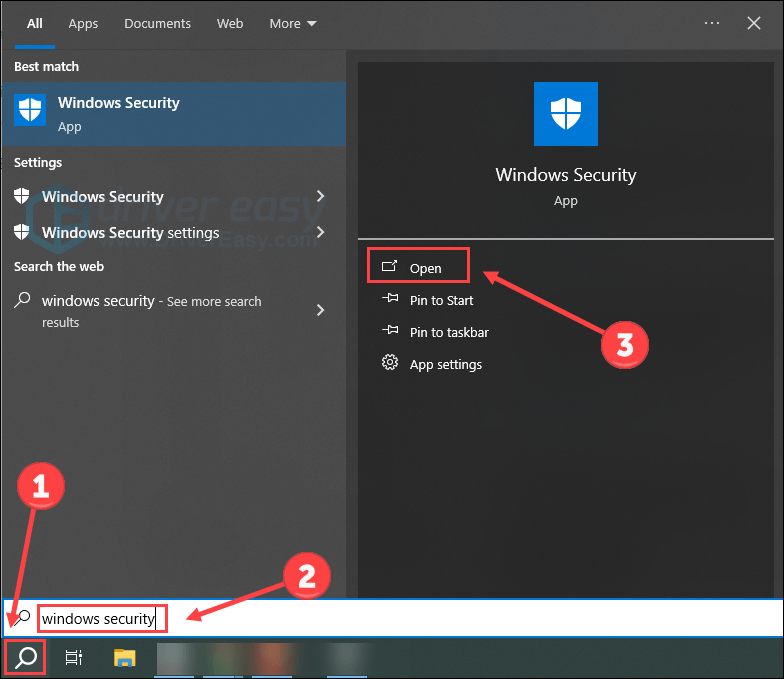Click shield icon beside Windows Security settings
The image size is (784, 679).
point(22,232)
